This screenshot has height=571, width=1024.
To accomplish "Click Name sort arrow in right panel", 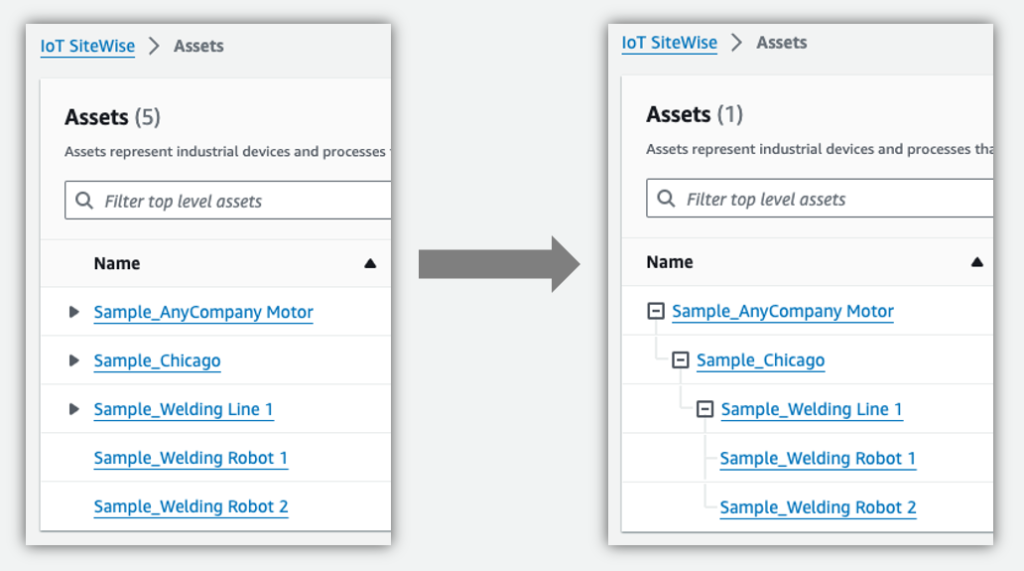I will point(977,262).
